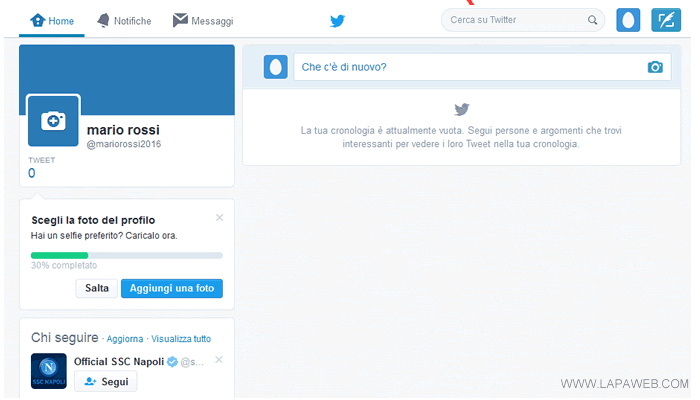Open the Notifiche tab
The width and height of the screenshot is (700, 400).
coord(124,20)
